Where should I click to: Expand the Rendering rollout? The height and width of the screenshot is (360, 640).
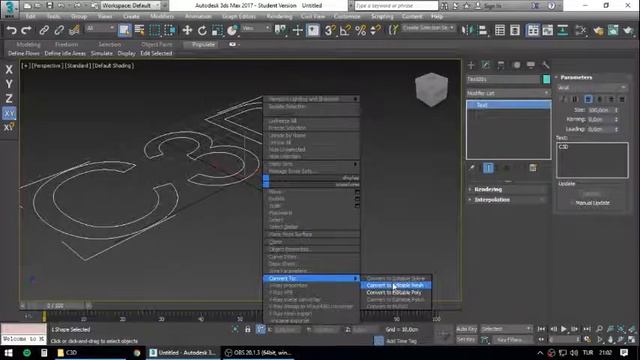pos(507,189)
